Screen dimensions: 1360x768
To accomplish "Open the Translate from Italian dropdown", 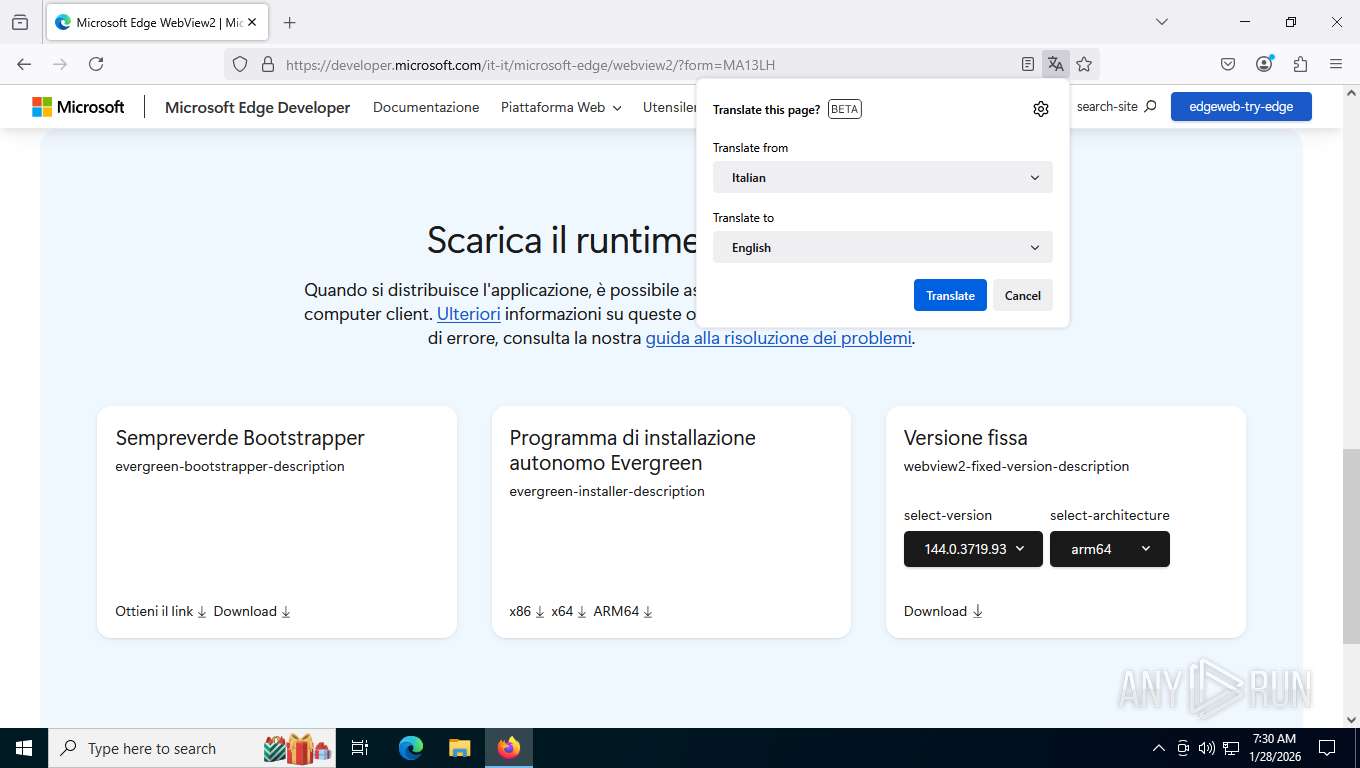I will pyautogui.click(x=882, y=177).
